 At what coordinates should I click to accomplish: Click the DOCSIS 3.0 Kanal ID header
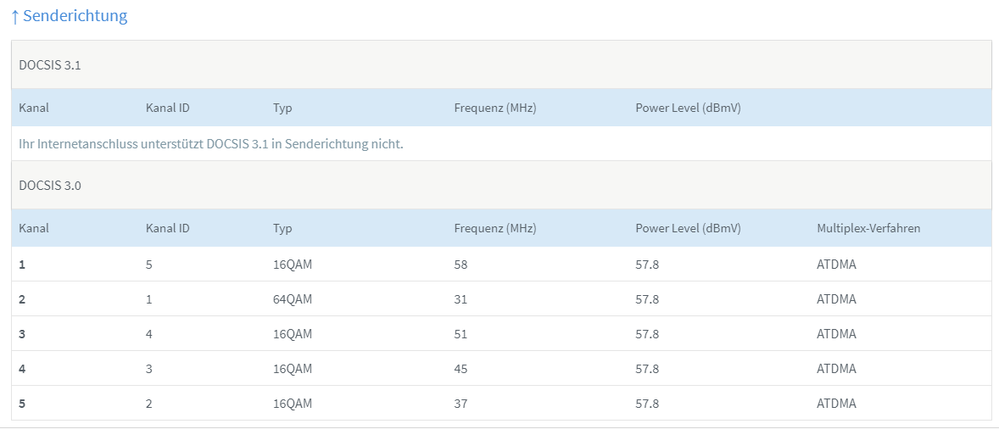tap(168, 228)
